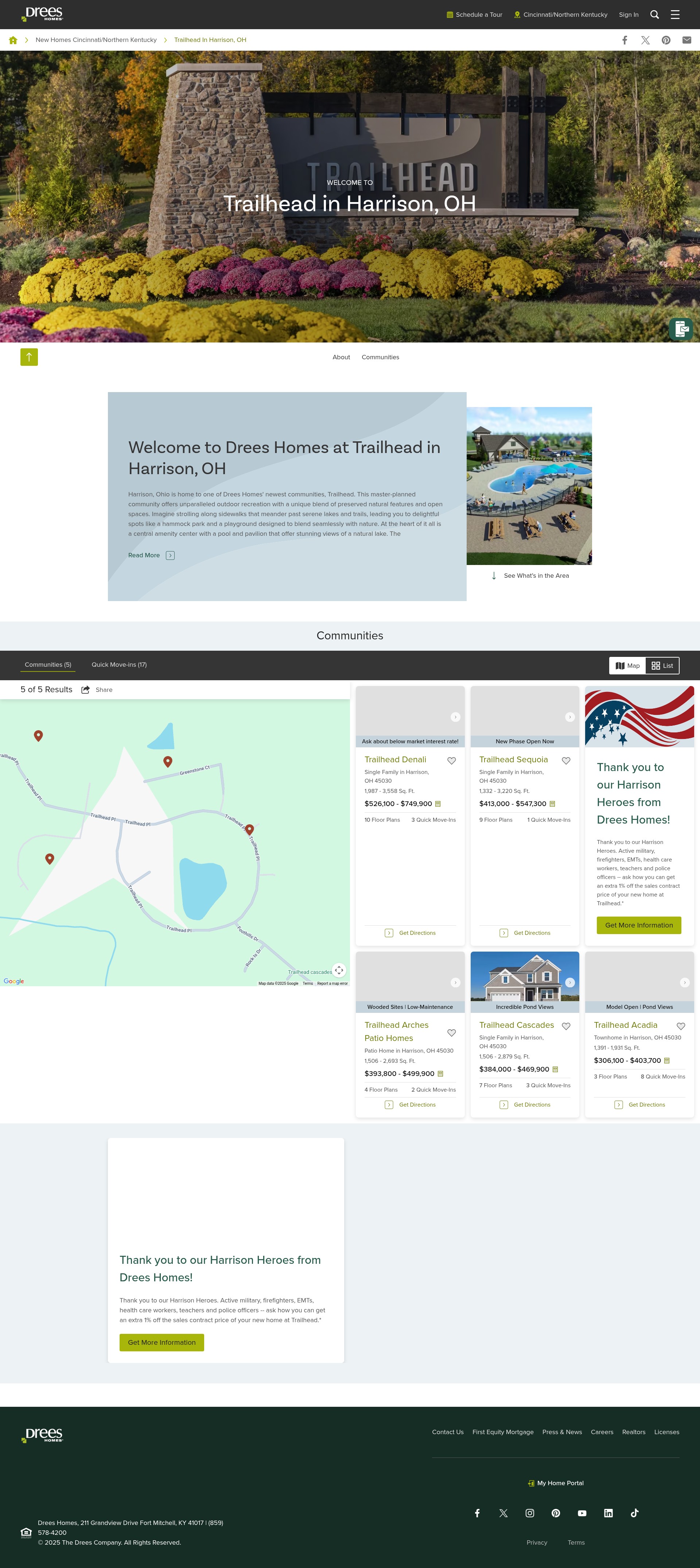
Task: Select the Communities (5) tab
Action: (x=48, y=665)
